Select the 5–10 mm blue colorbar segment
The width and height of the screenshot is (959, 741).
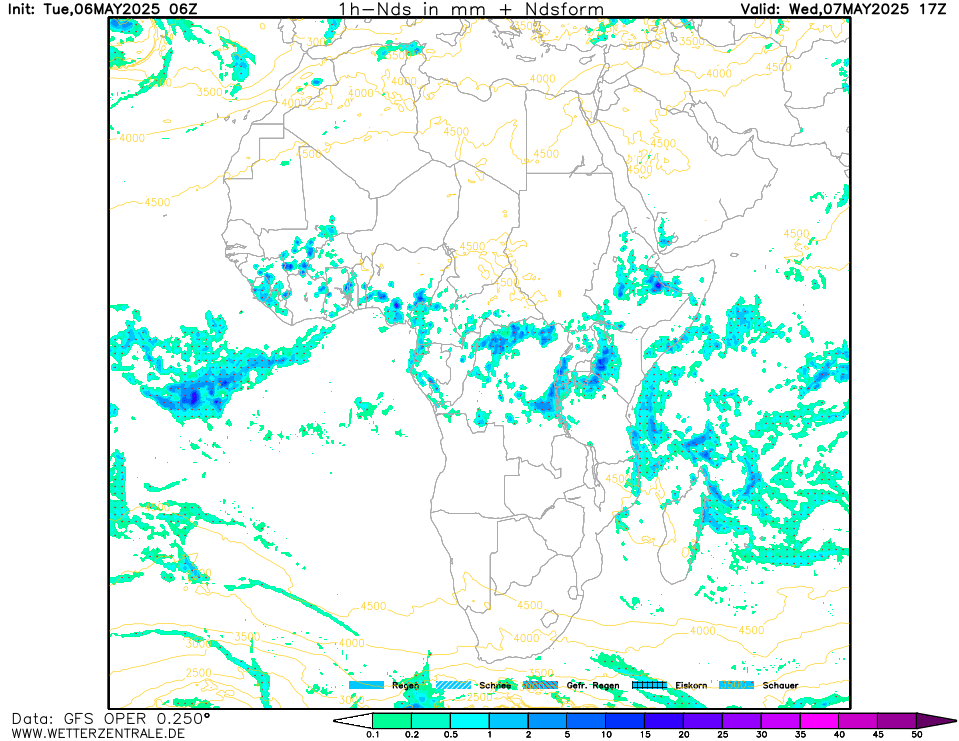[587, 720]
